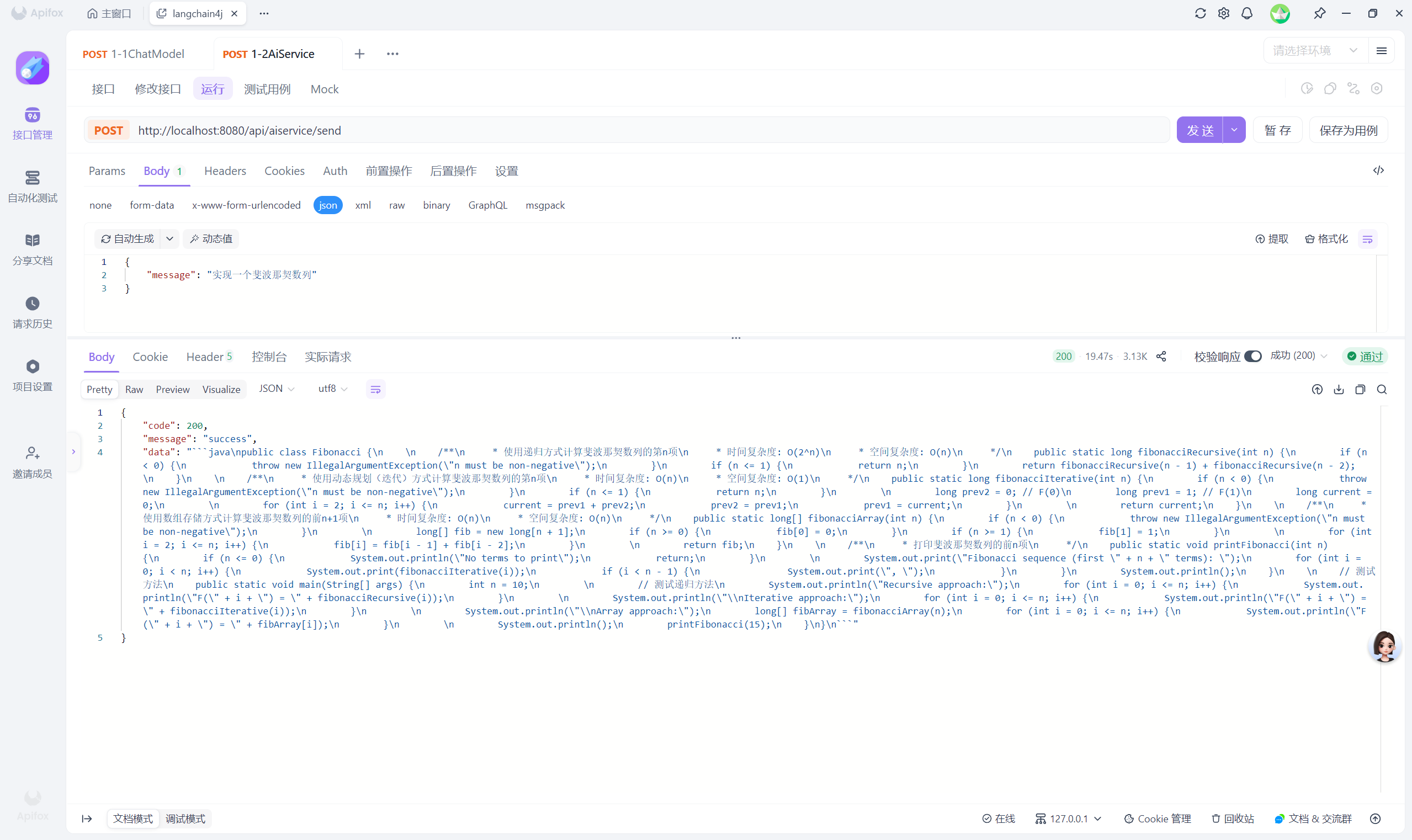Select the binary body type
Screen dimensions: 1412x840
click(437, 205)
